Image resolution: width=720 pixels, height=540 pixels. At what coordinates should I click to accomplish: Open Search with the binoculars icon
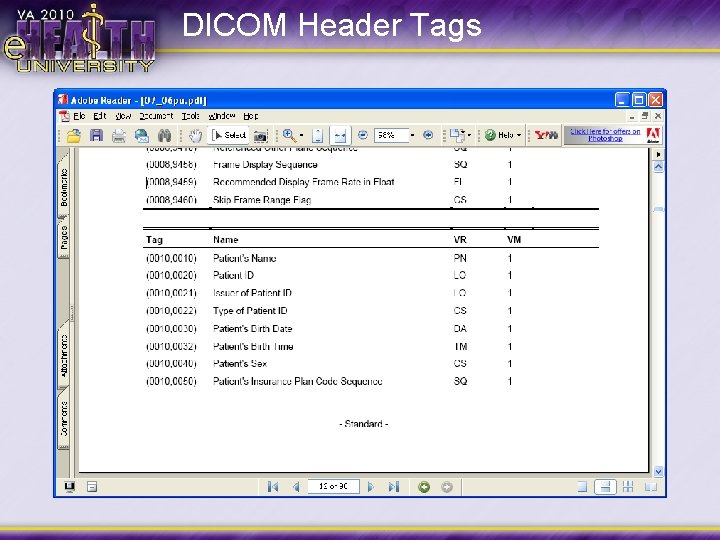[164, 135]
